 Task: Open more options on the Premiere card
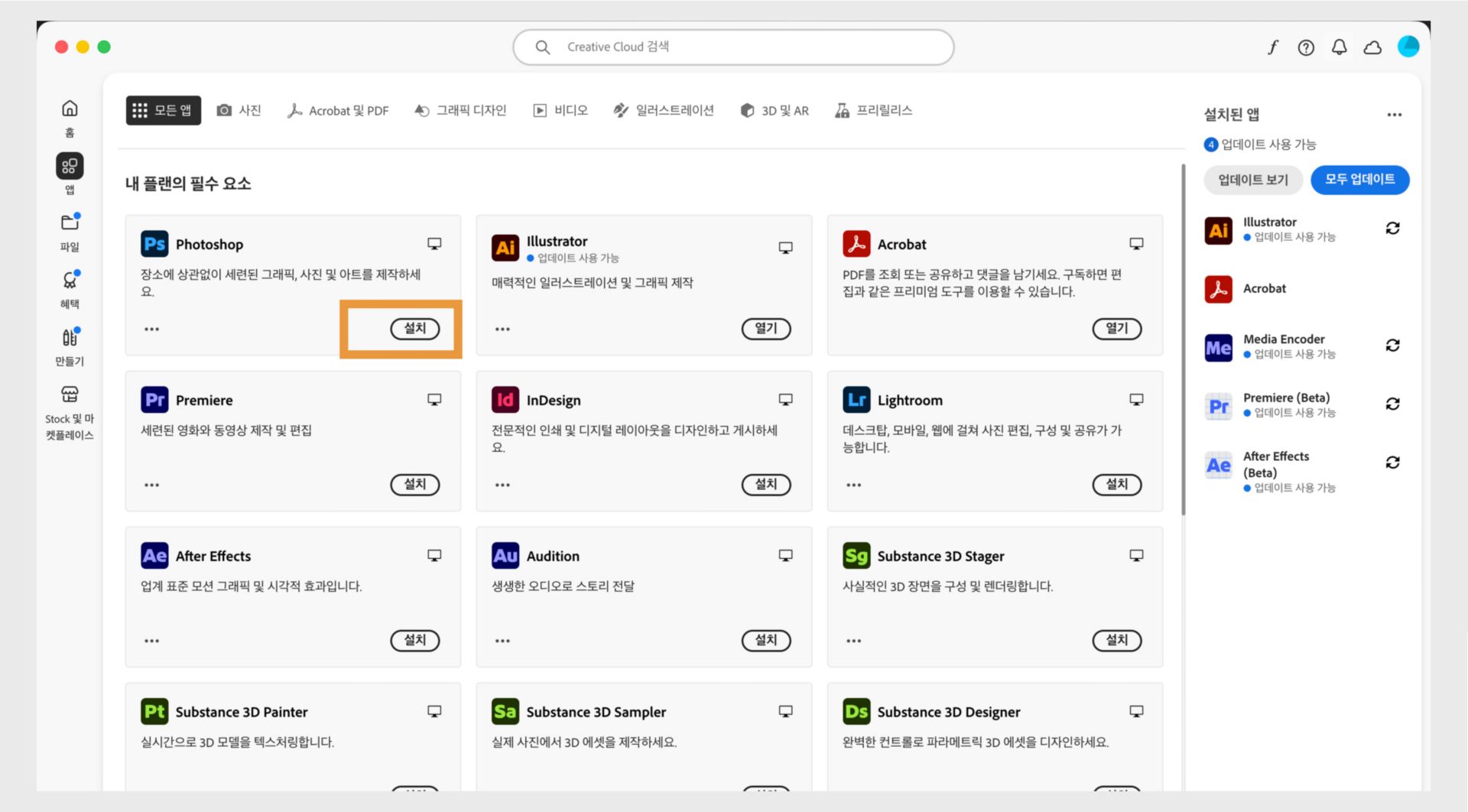pos(152,486)
